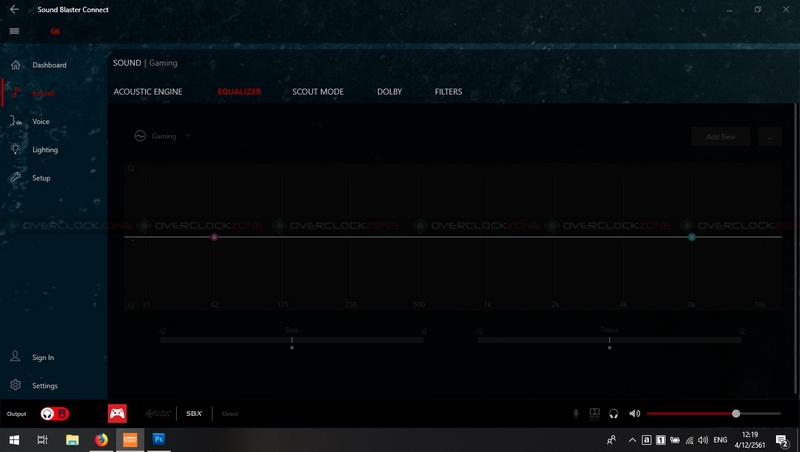Viewport: 800px width, 452px height.
Task: Click the SOUND breadcrumb heading
Action: click(x=127, y=63)
